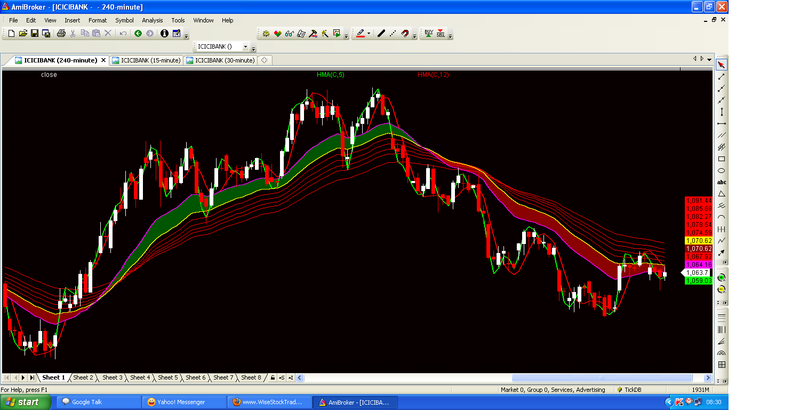Select the red arrow pointer tool
Screen dimensions: 800x410
point(721,65)
